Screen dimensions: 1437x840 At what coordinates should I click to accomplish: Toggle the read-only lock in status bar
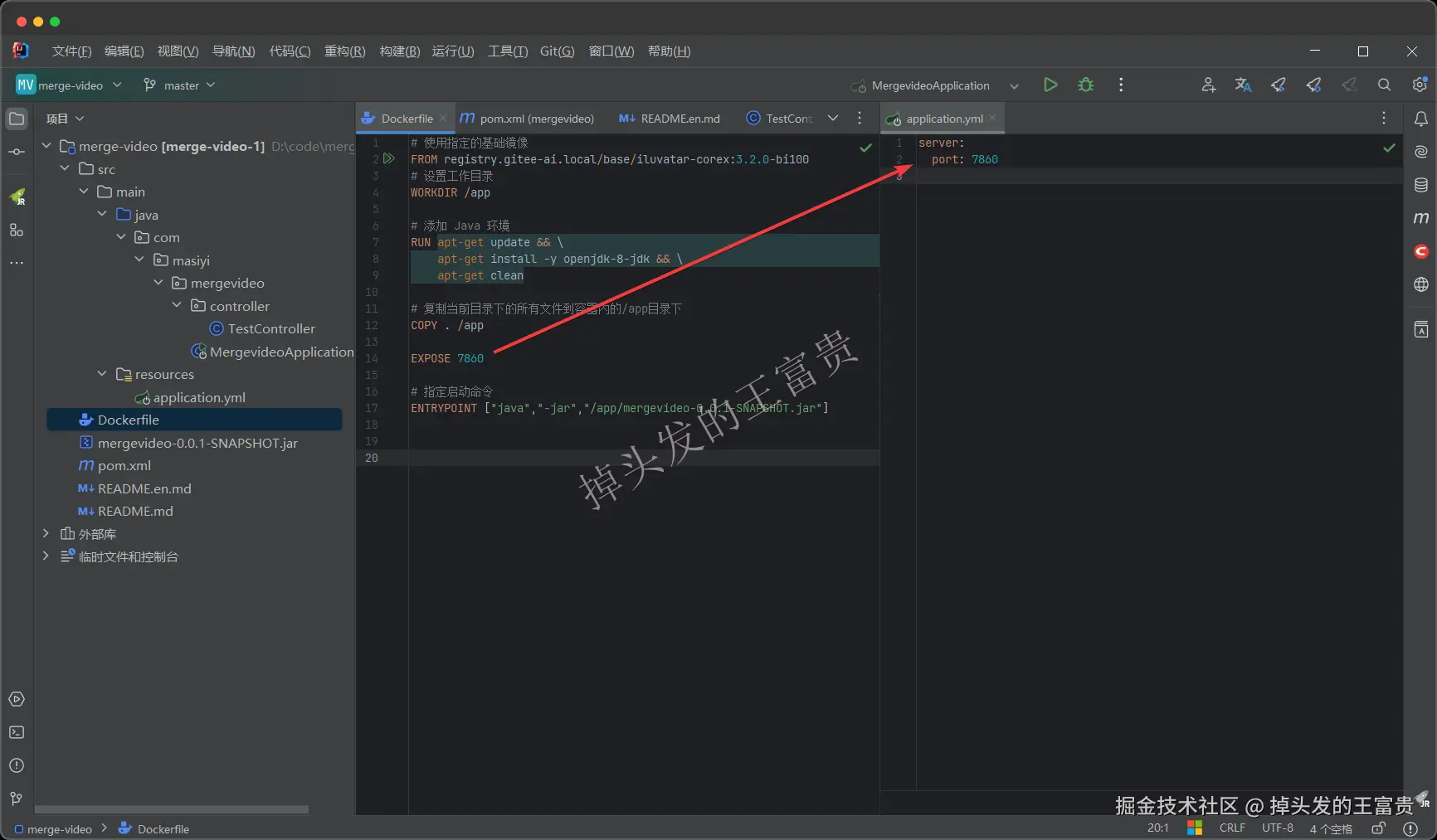point(1378,828)
